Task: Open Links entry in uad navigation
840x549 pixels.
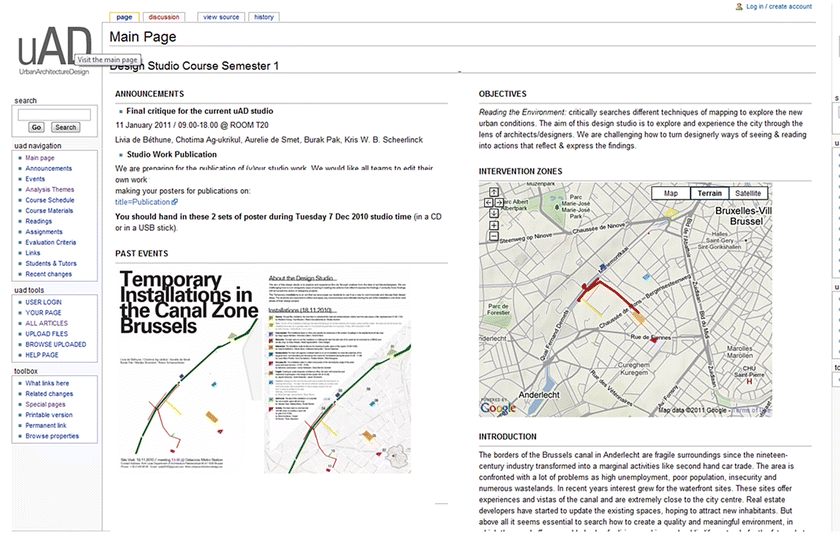Action: (33, 253)
